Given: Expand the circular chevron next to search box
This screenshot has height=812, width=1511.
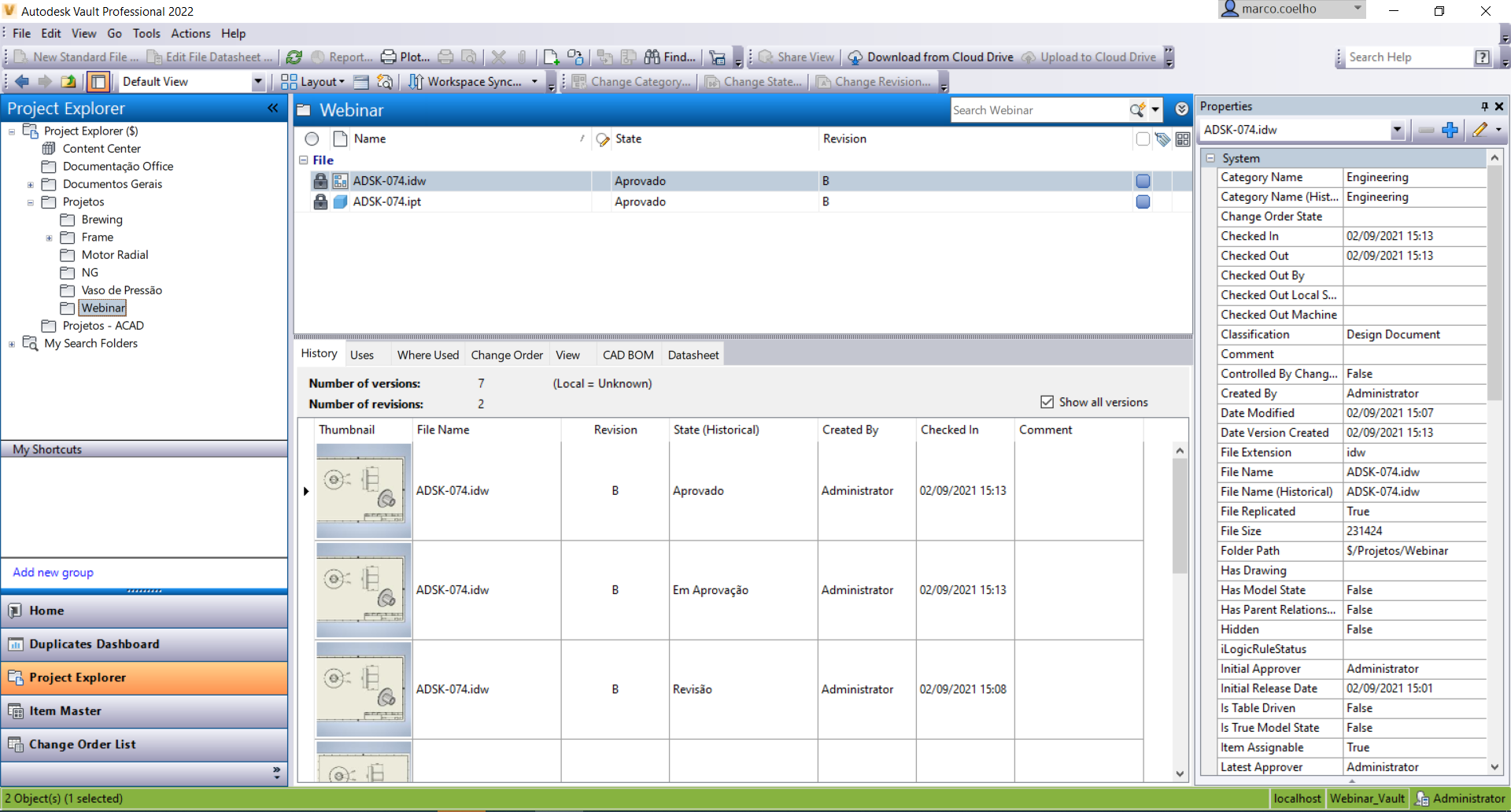Looking at the screenshot, I should 1181,109.
